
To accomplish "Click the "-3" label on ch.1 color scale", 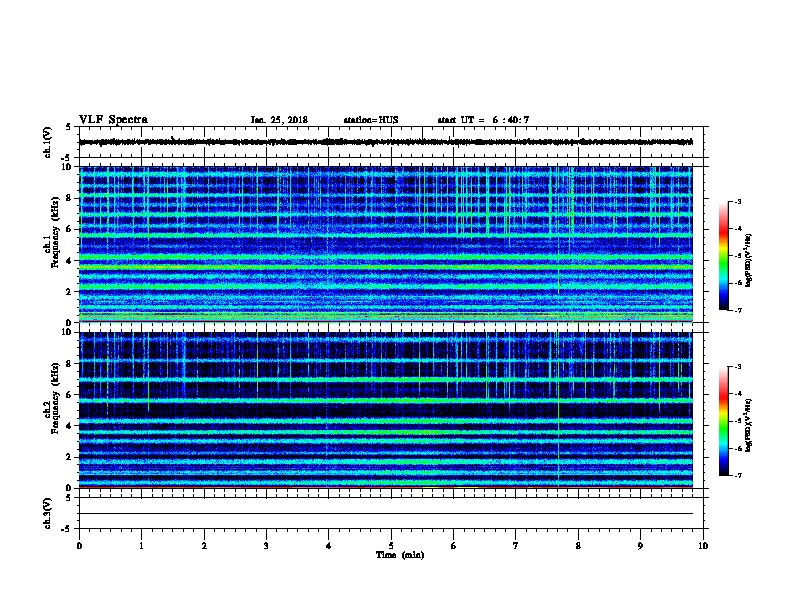I will tap(737, 201).
